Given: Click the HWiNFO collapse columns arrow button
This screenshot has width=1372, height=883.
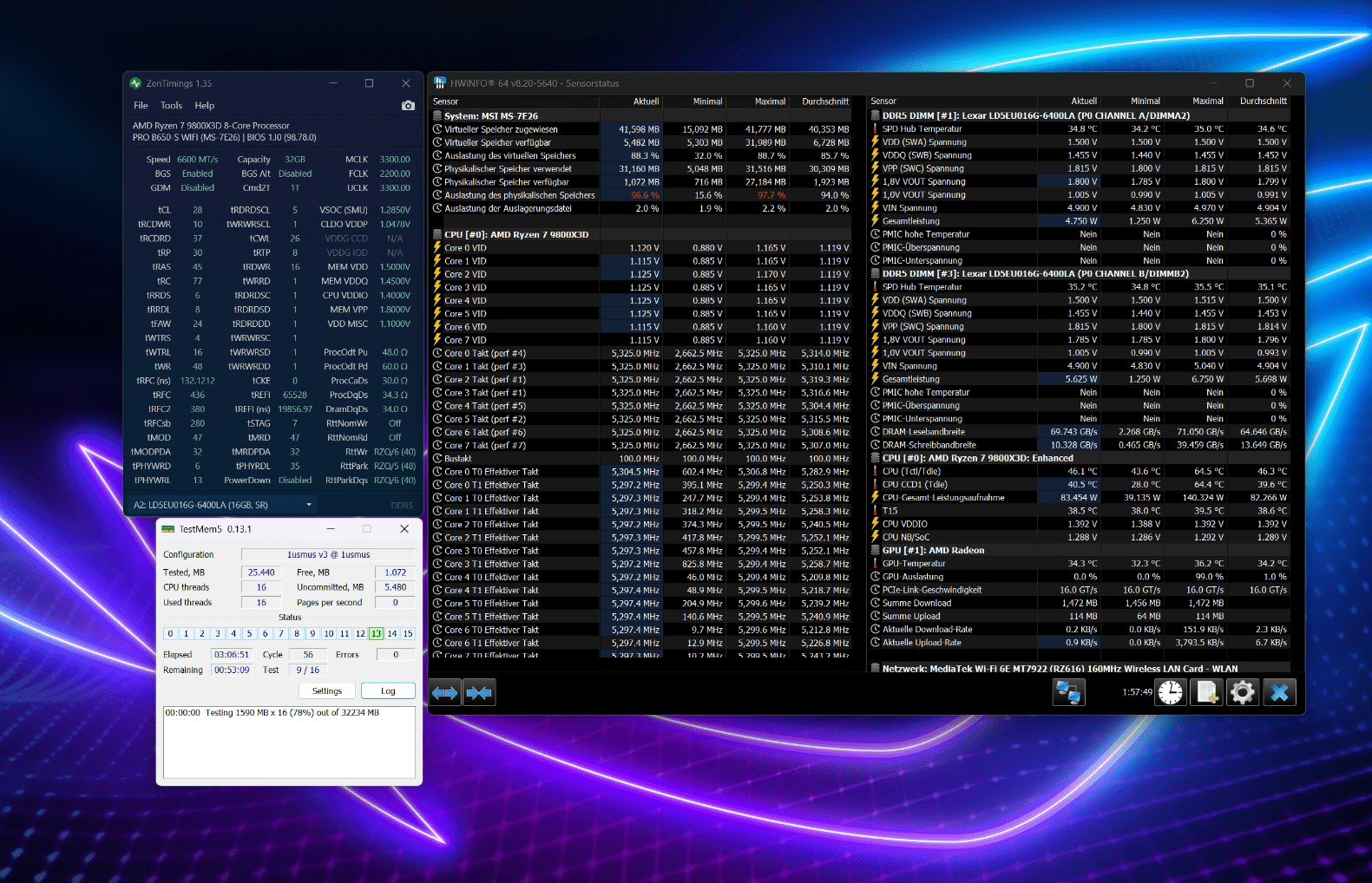Looking at the screenshot, I should tap(479, 692).
